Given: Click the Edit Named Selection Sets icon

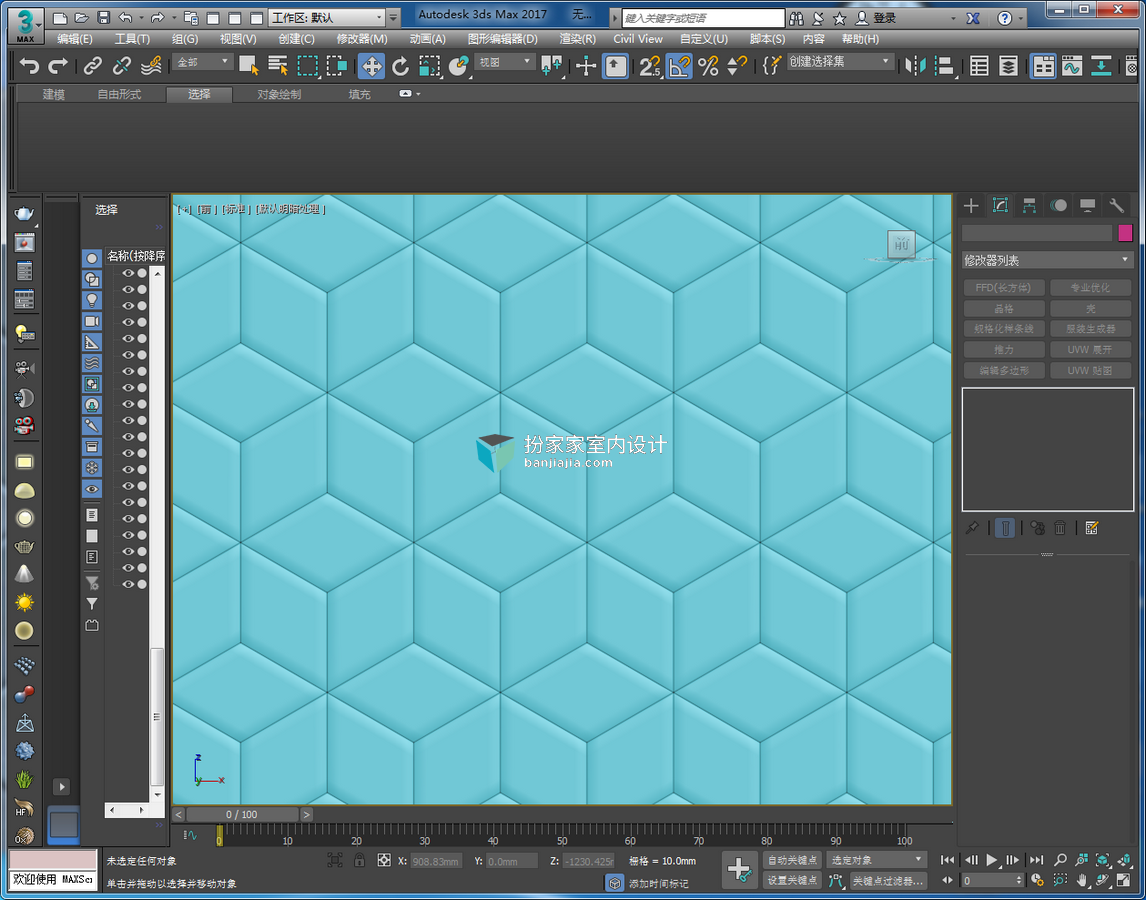Looking at the screenshot, I should [772, 67].
